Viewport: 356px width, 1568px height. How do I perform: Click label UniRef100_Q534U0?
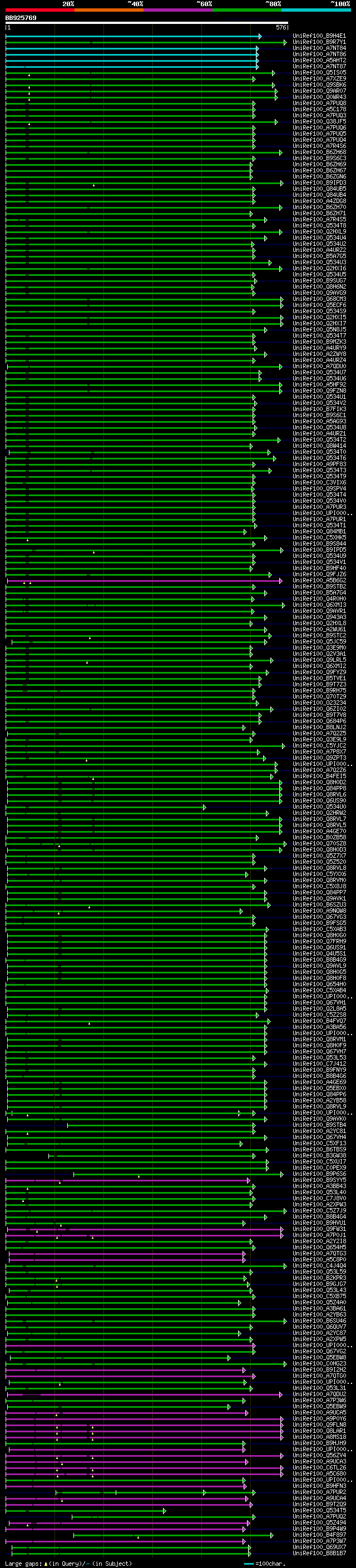tap(319, 807)
